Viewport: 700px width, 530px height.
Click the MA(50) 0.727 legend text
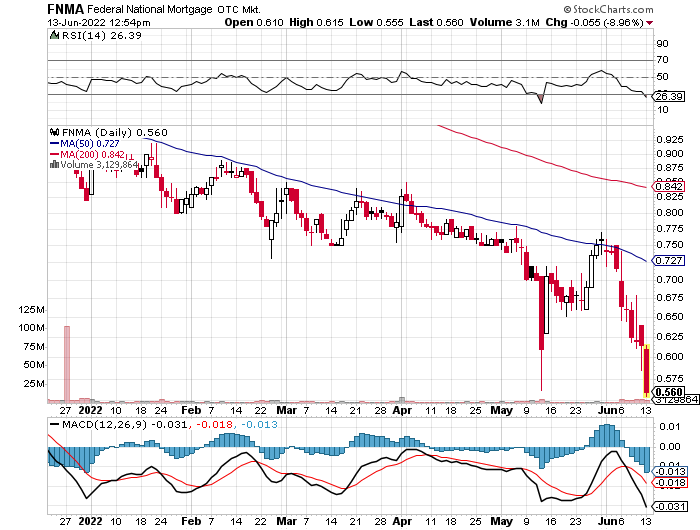pyautogui.click(x=90, y=144)
